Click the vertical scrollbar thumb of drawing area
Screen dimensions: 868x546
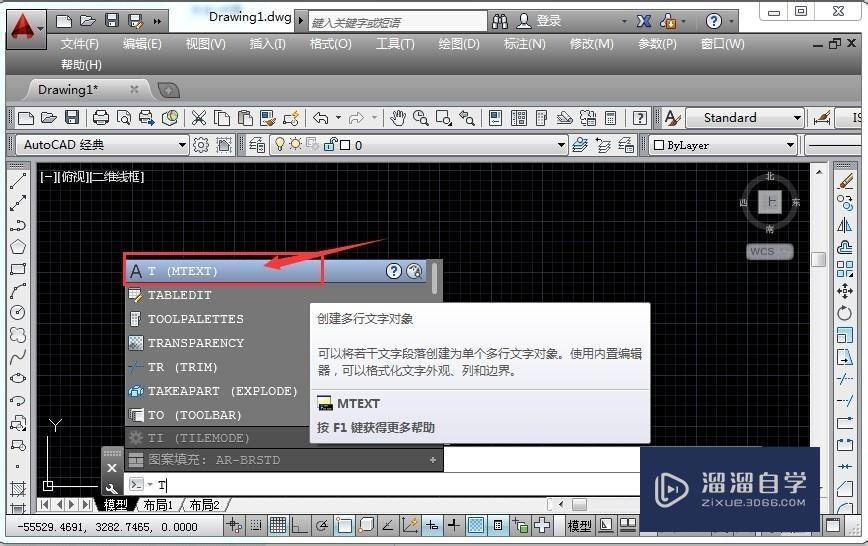click(x=819, y=259)
